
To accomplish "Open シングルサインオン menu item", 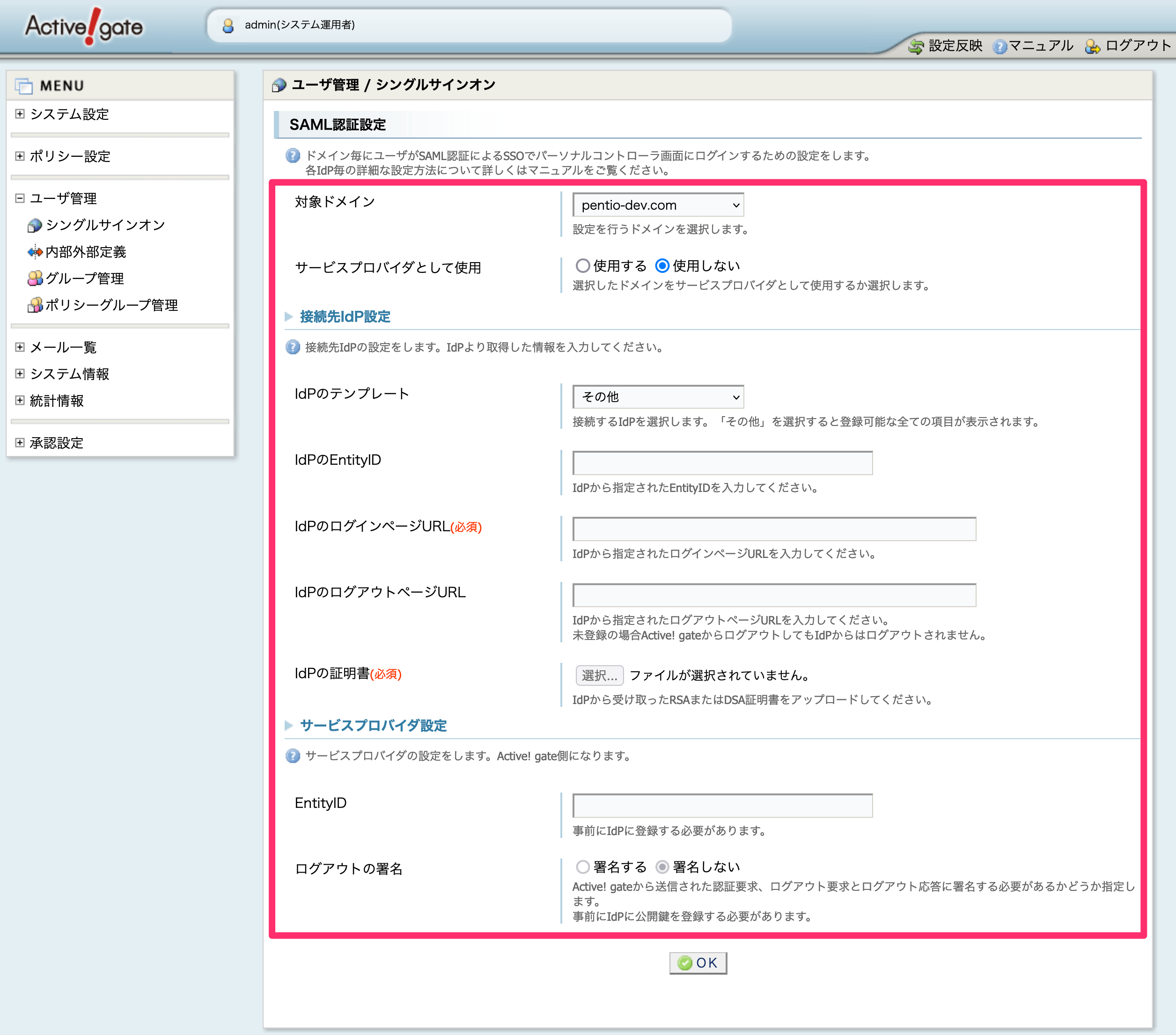I will coord(105,225).
